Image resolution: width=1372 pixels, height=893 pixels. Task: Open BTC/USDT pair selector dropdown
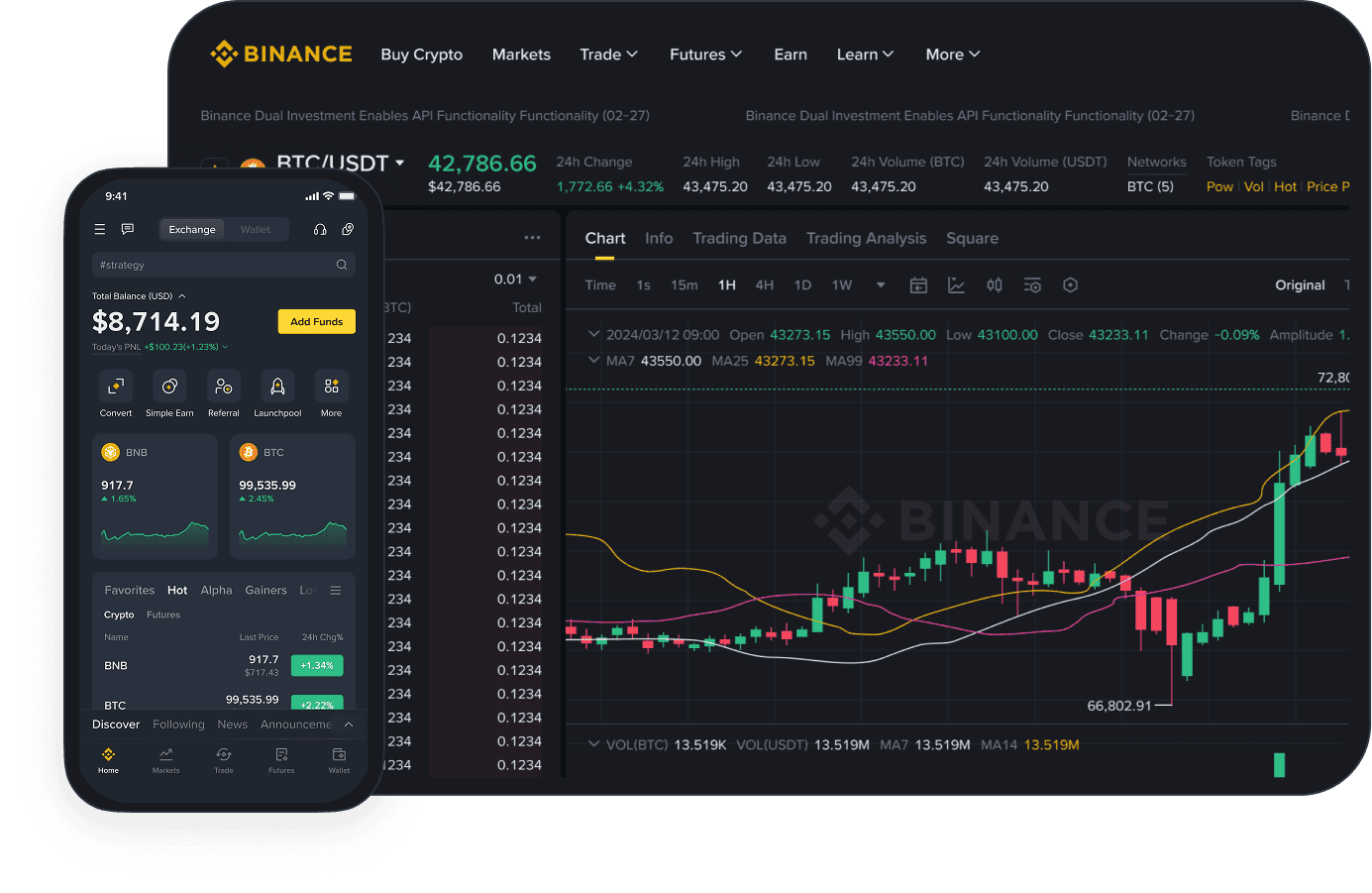(x=400, y=163)
